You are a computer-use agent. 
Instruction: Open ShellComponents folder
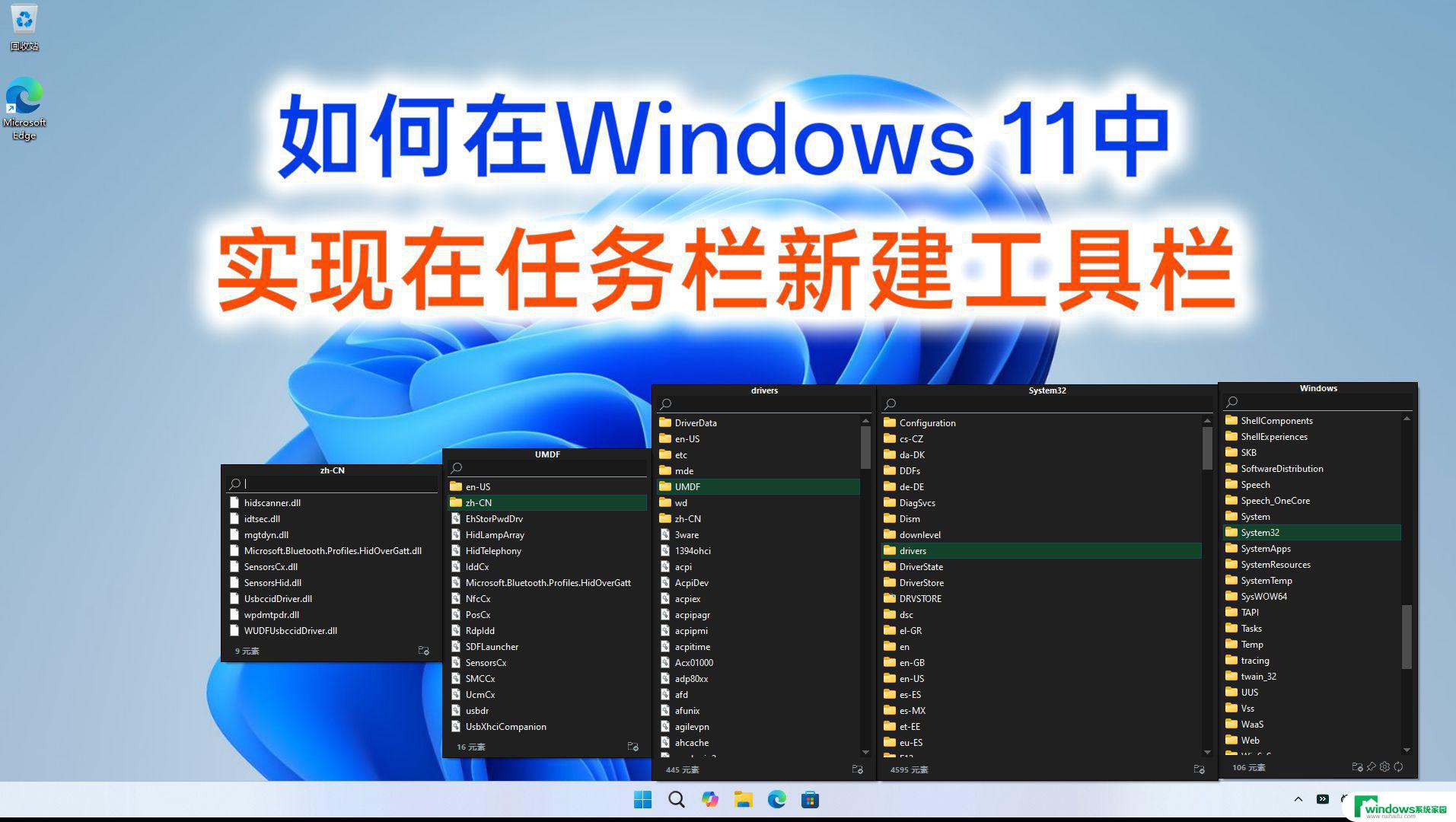coord(1312,421)
